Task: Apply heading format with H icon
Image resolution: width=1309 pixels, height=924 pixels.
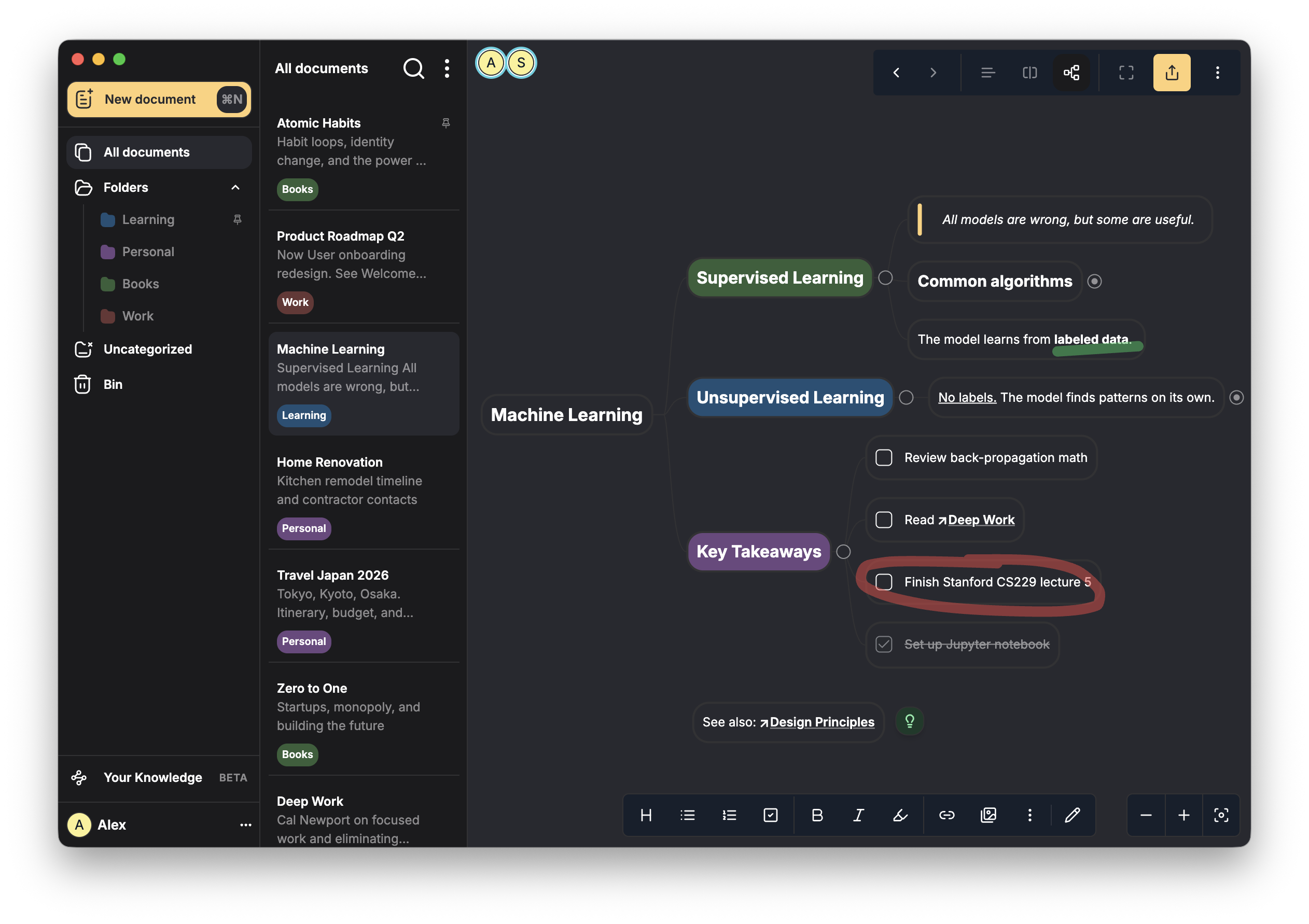Action: tap(646, 815)
